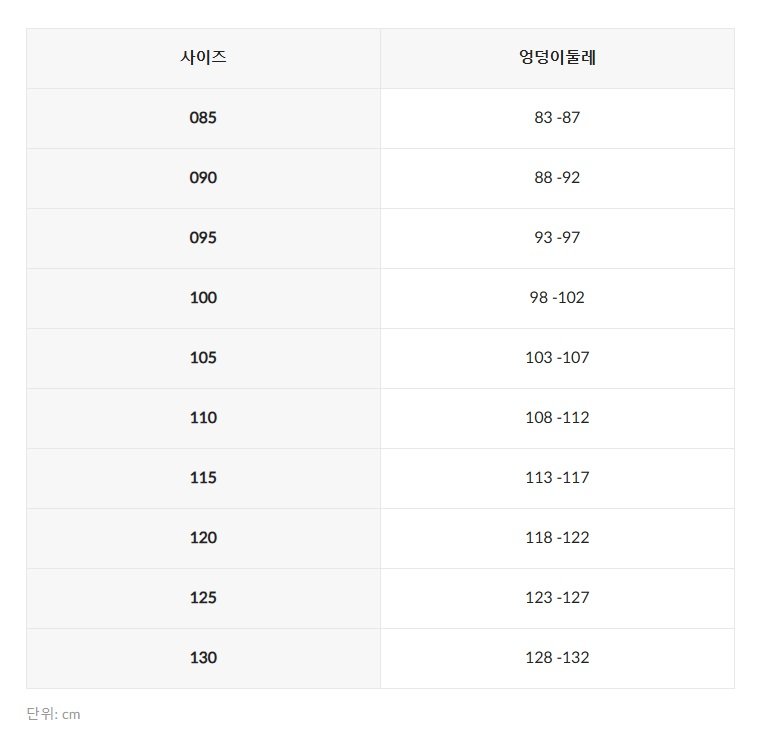Click the 단위: cm unit note
The height and width of the screenshot is (745, 757).
click(x=53, y=714)
